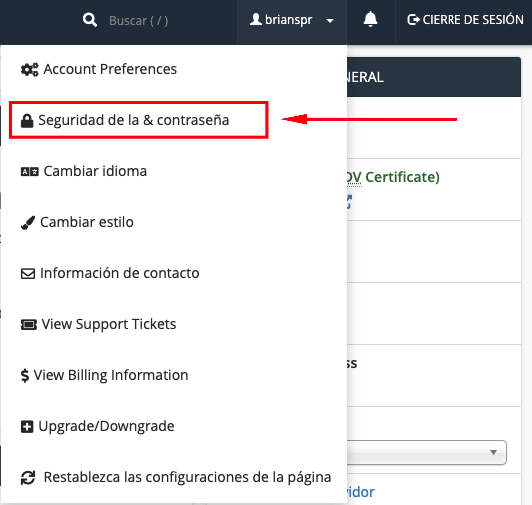The width and height of the screenshot is (532, 505).
Task: Click the caret arrow next to brianspr
Action: click(330, 21)
